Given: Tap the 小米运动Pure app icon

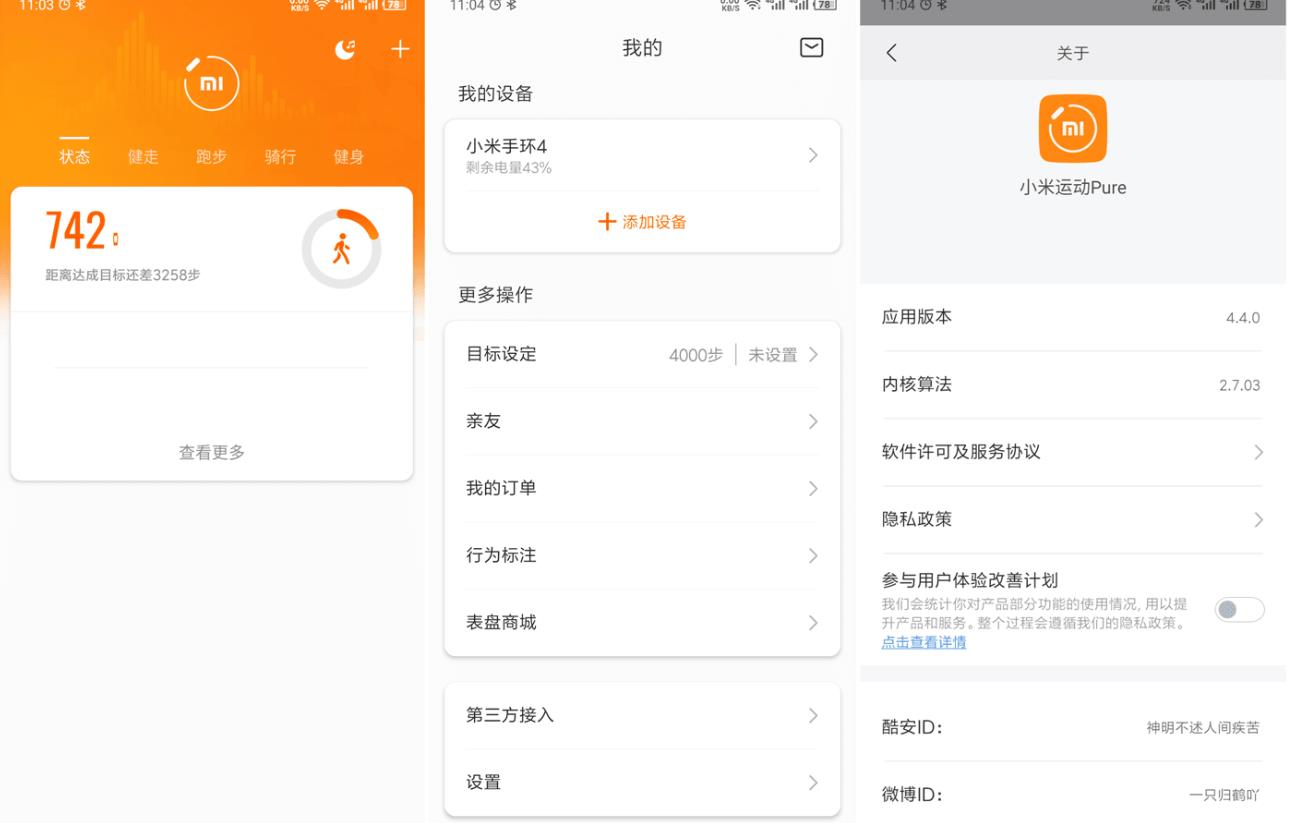Looking at the screenshot, I should point(1072,128).
